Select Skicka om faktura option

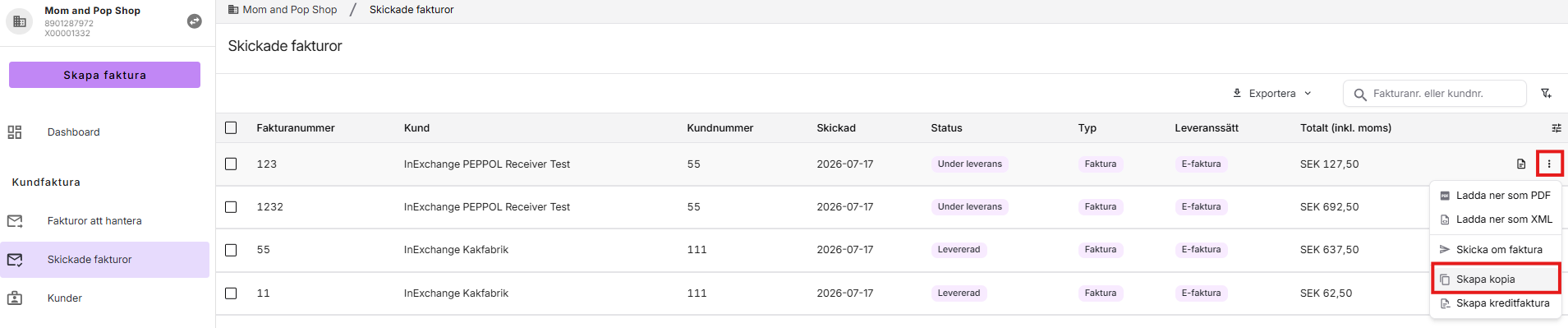(1496, 250)
